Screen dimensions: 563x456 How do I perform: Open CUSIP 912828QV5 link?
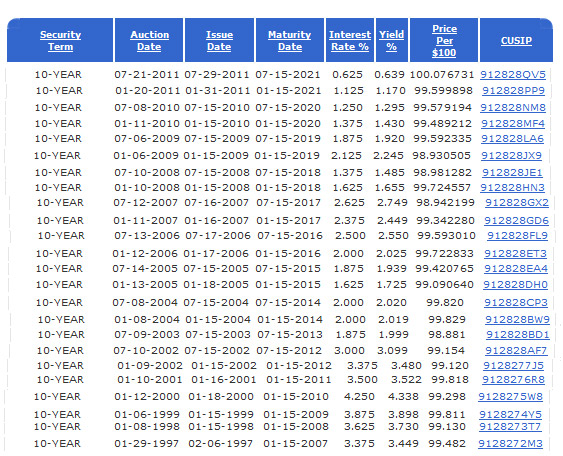513,75
